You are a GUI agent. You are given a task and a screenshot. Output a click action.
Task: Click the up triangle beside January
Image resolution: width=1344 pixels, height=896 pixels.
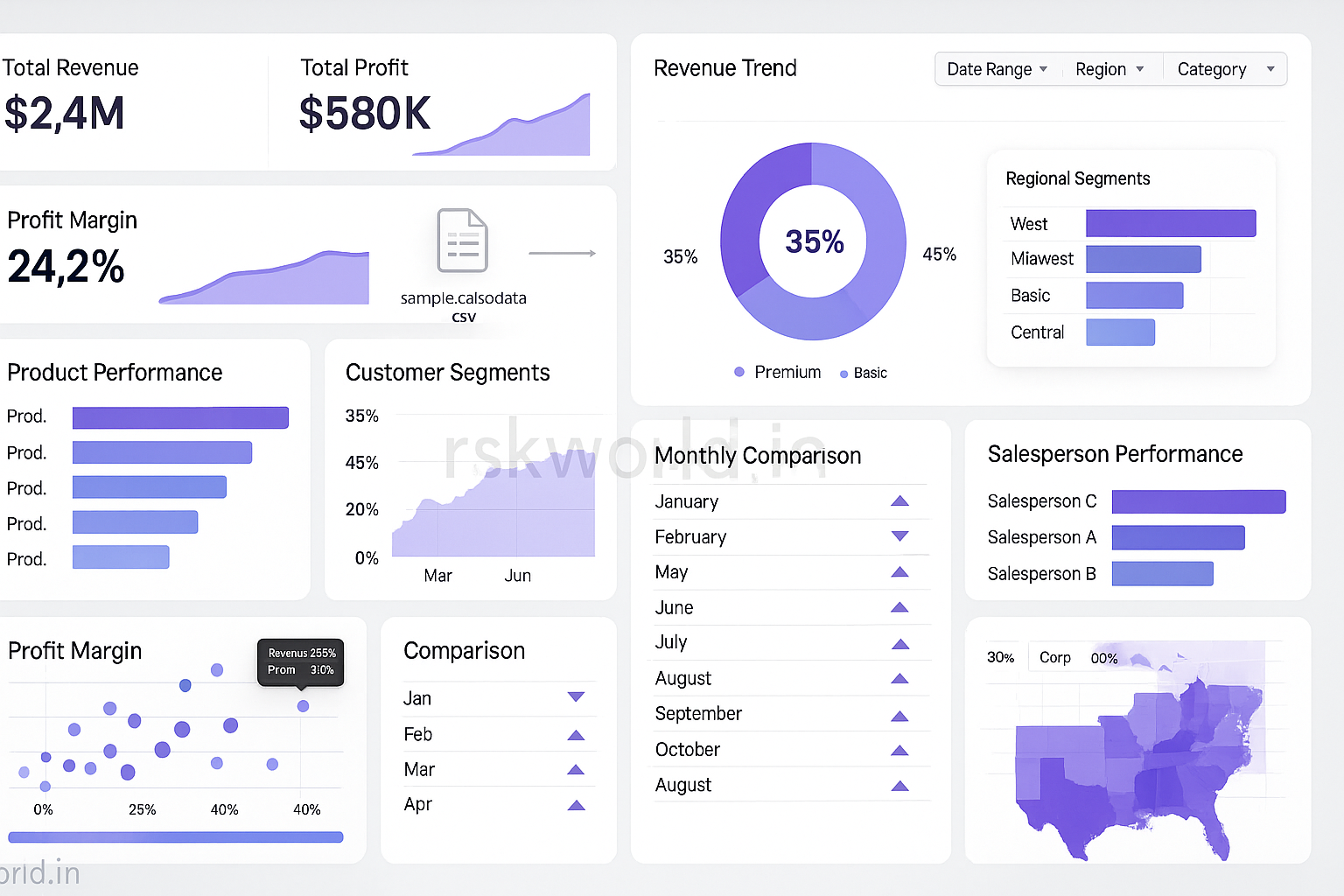pyautogui.click(x=899, y=500)
